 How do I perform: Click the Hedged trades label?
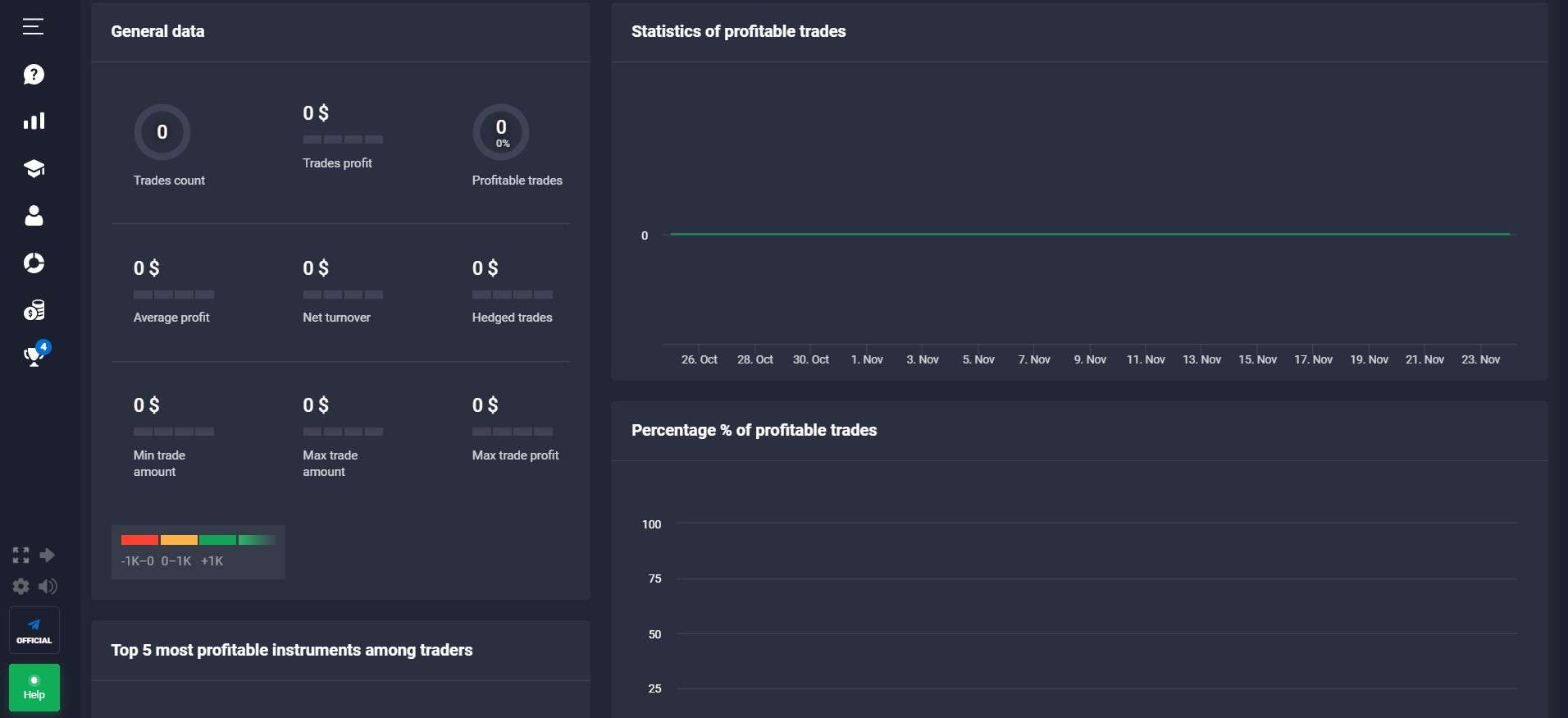coord(512,318)
